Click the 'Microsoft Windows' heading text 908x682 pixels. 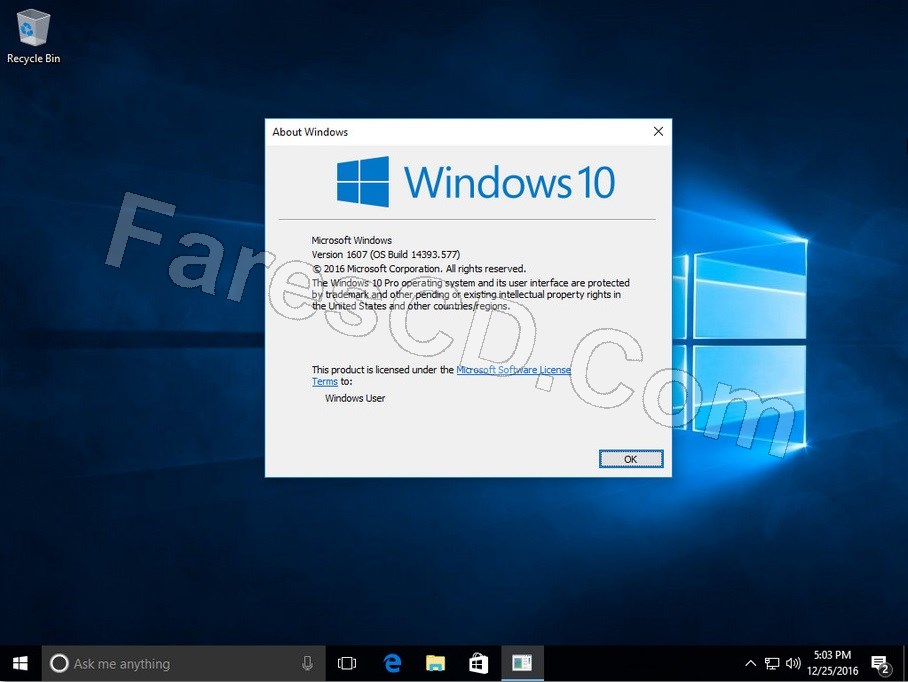(x=352, y=240)
